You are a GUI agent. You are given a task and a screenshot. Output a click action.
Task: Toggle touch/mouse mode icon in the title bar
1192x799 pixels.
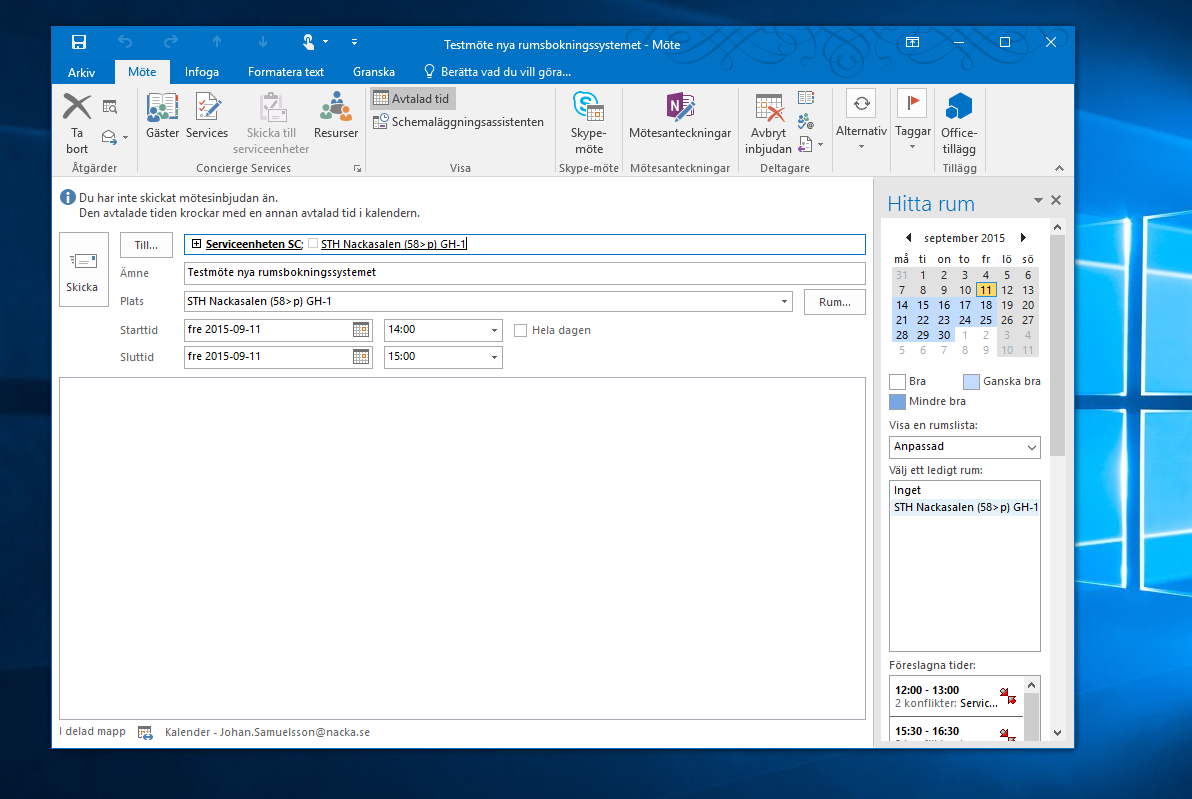(309, 42)
